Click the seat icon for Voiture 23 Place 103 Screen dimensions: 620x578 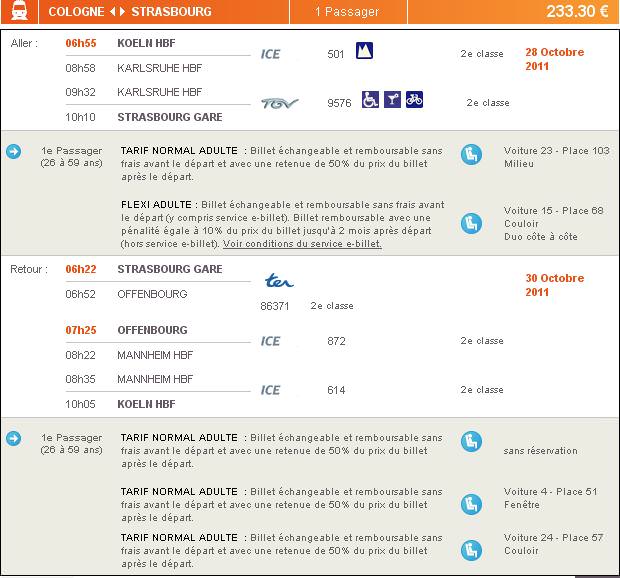click(471, 155)
